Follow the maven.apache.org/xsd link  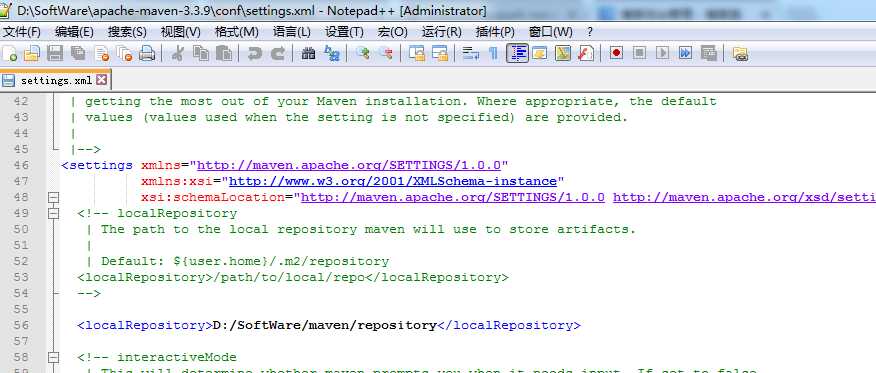coord(744,197)
